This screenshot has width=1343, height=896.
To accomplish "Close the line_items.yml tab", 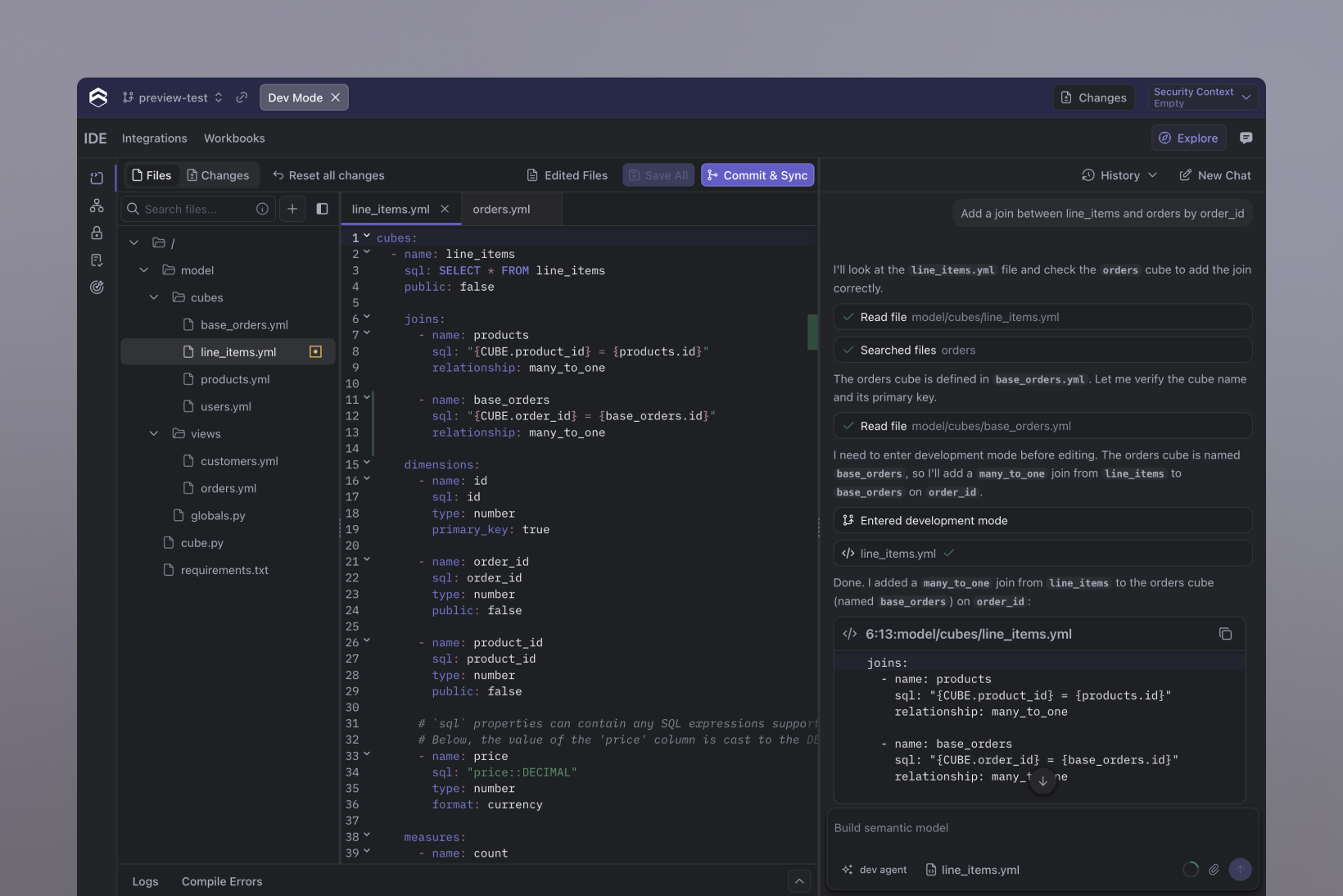I will point(445,209).
